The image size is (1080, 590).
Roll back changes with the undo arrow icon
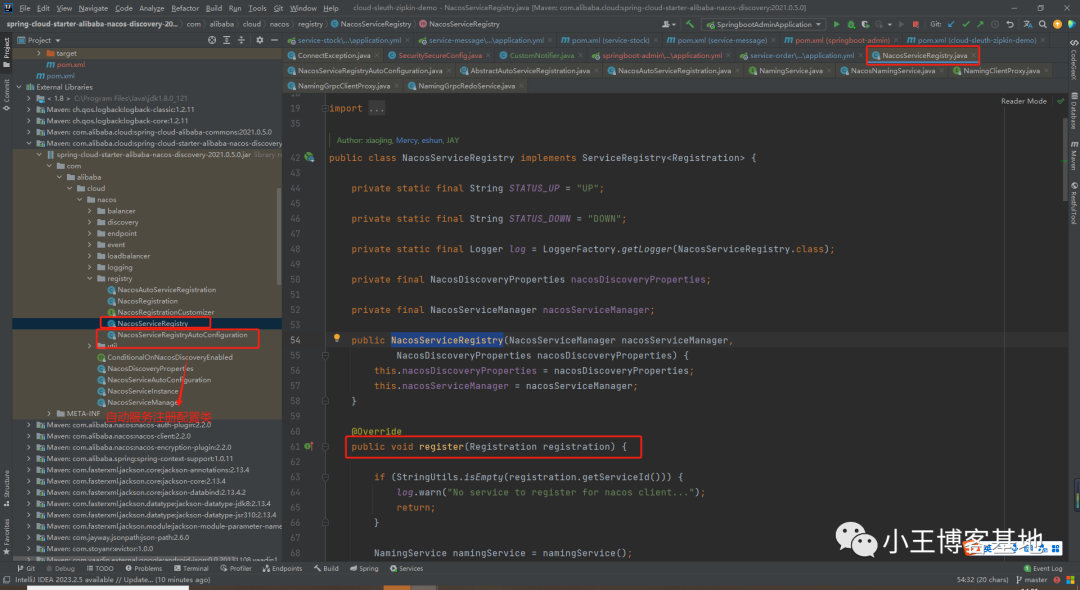pyautogui.click(x=1010, y=24)
